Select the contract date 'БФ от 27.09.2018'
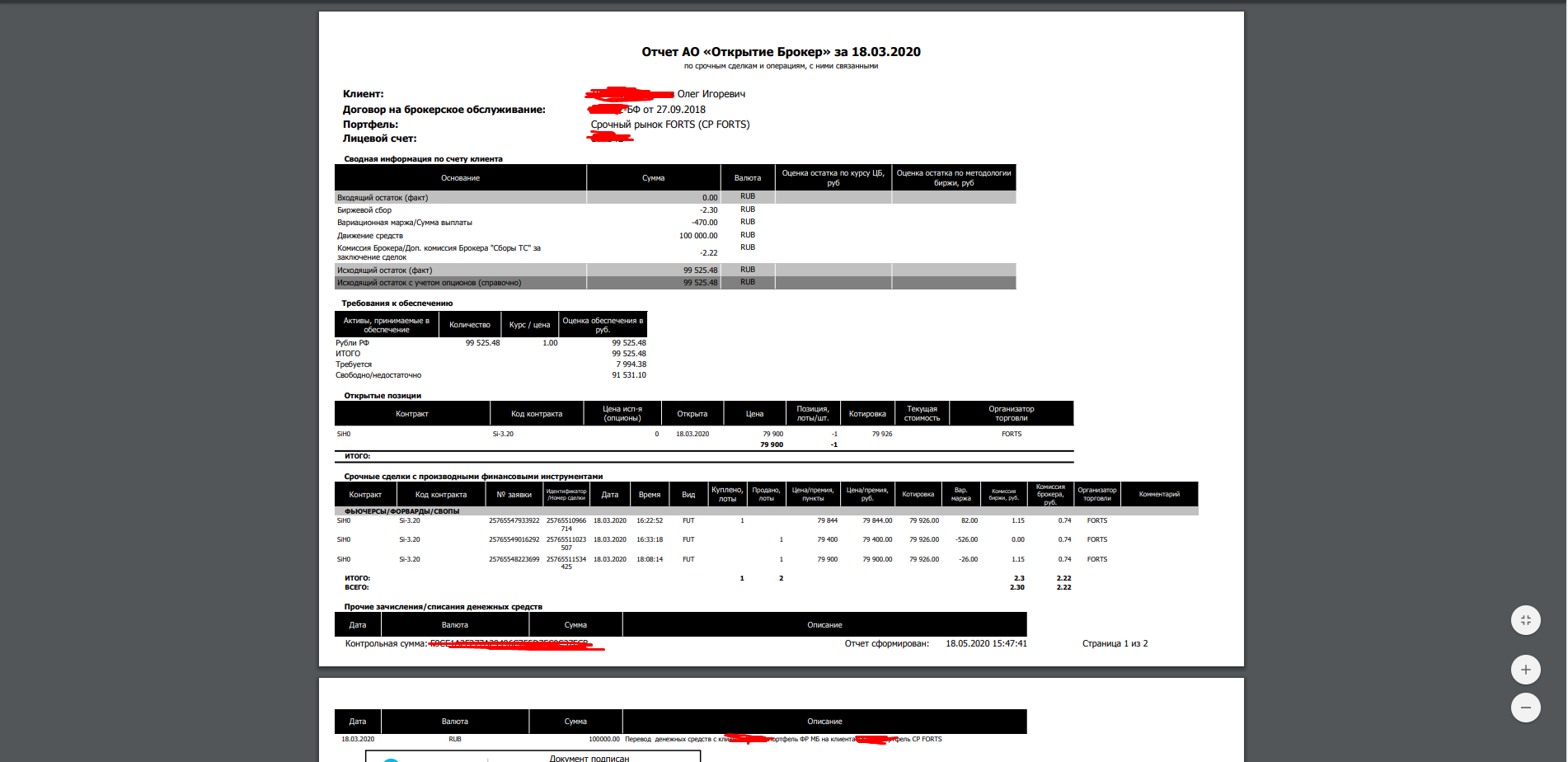The height and width of the screenshot is (762, 1568). pyautogui.click(x=666, y=110)
